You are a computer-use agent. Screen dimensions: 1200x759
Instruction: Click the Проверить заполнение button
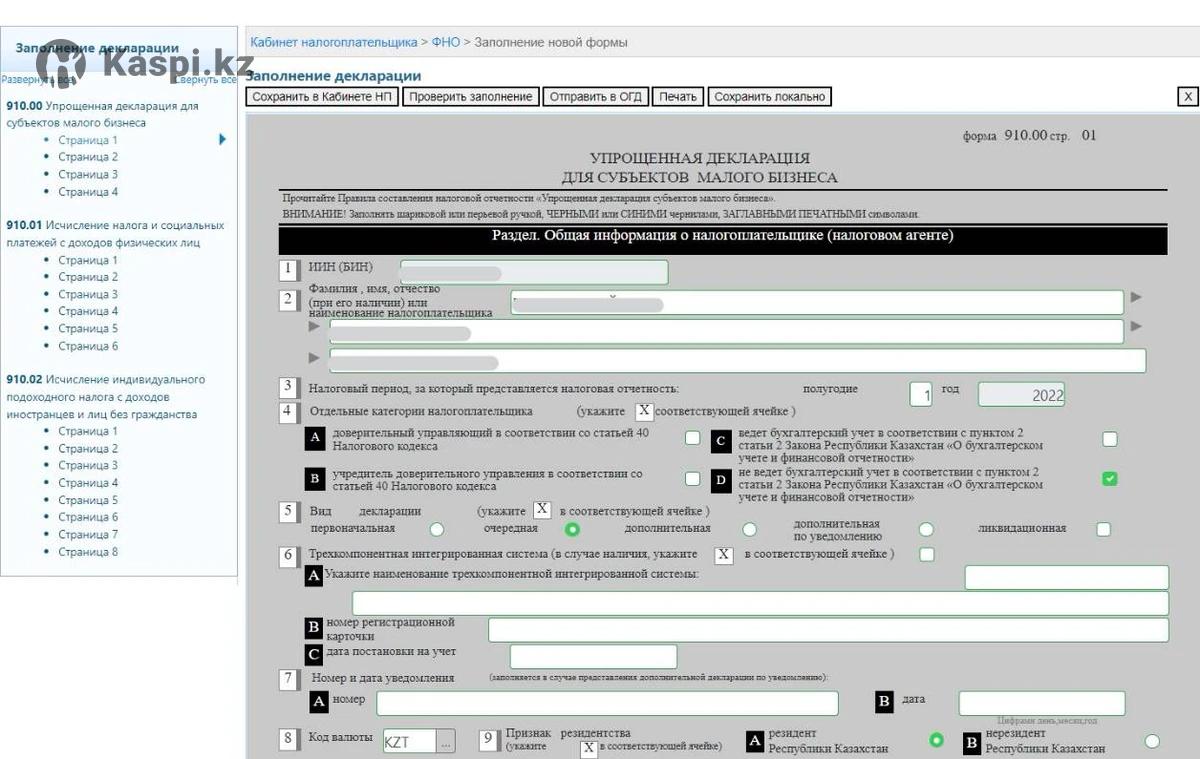coord(470,97)
